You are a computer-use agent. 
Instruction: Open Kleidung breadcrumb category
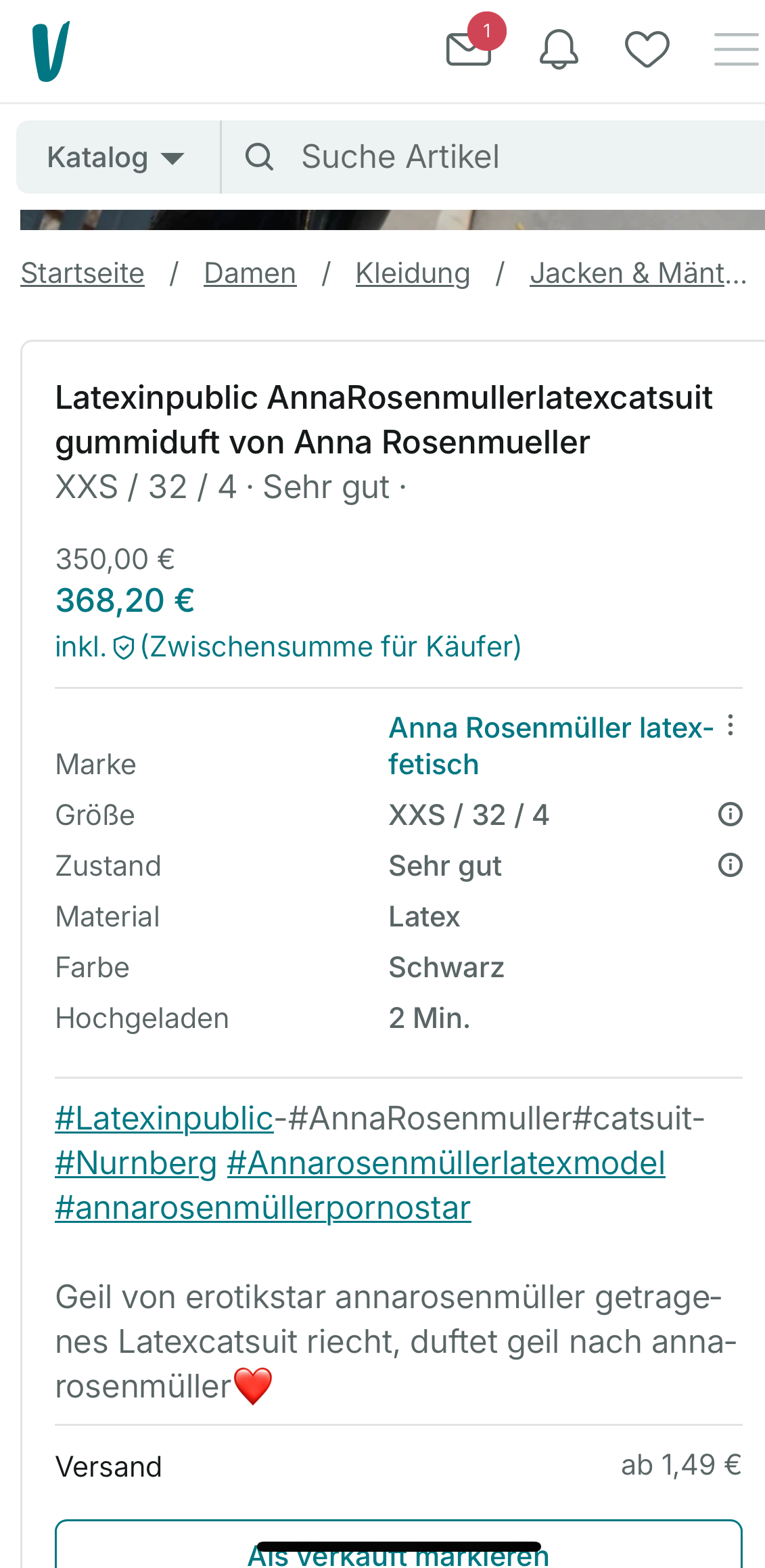click(413, 273)
